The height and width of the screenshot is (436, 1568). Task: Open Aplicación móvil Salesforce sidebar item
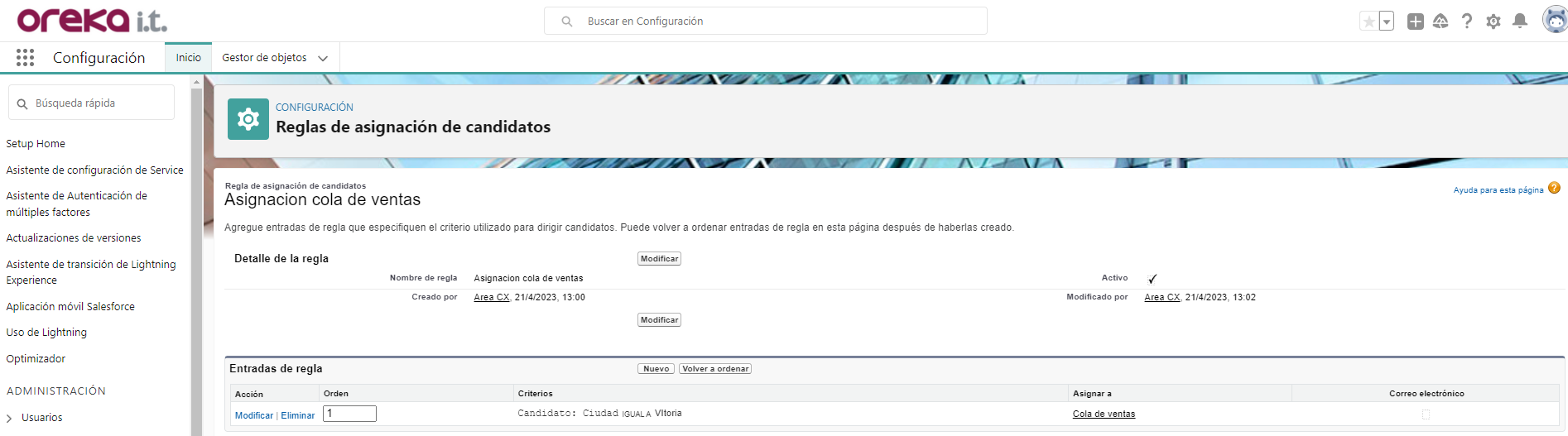click(x=70, y=306)
